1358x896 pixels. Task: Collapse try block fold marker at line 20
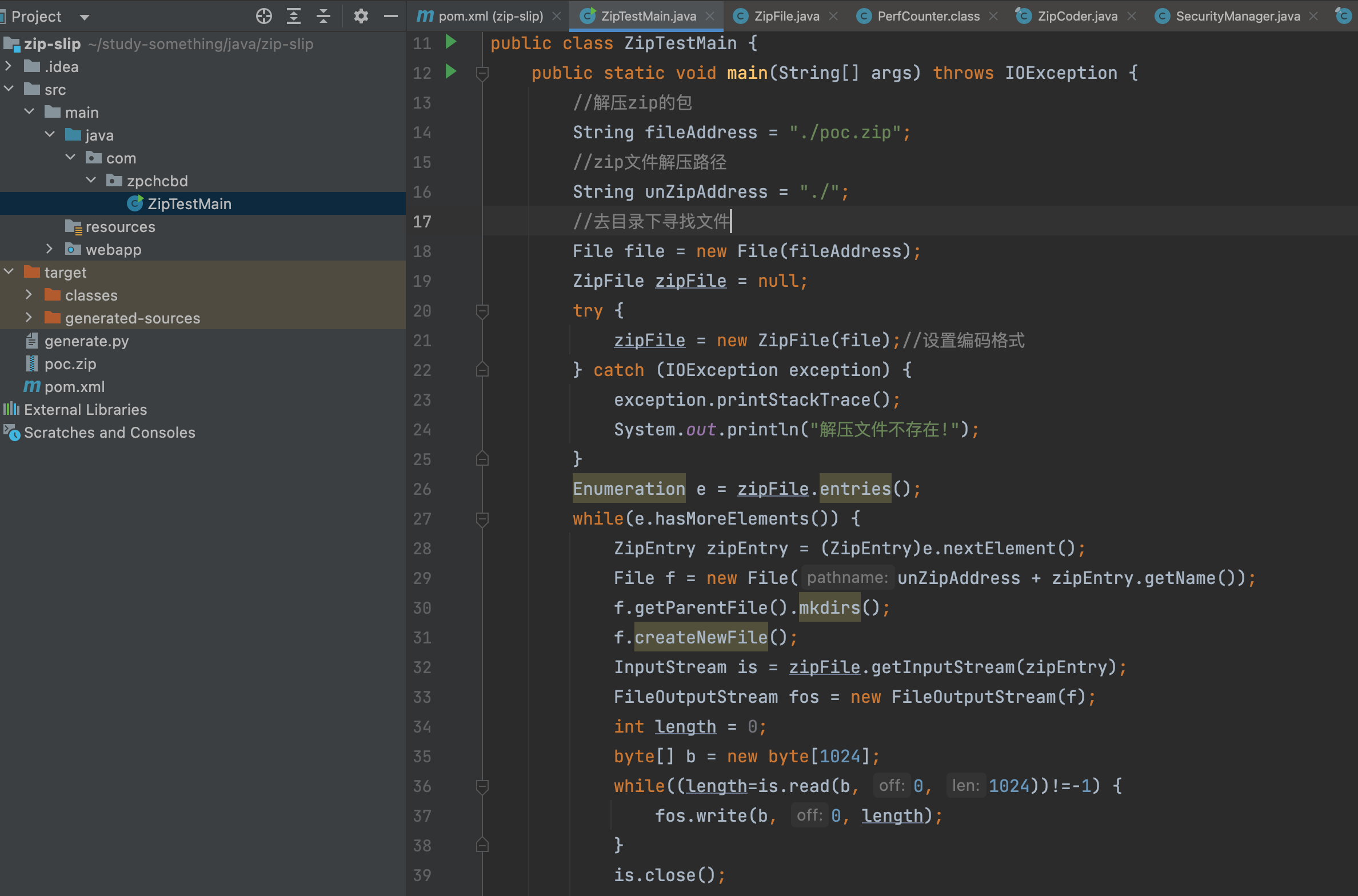coord(482,311)
